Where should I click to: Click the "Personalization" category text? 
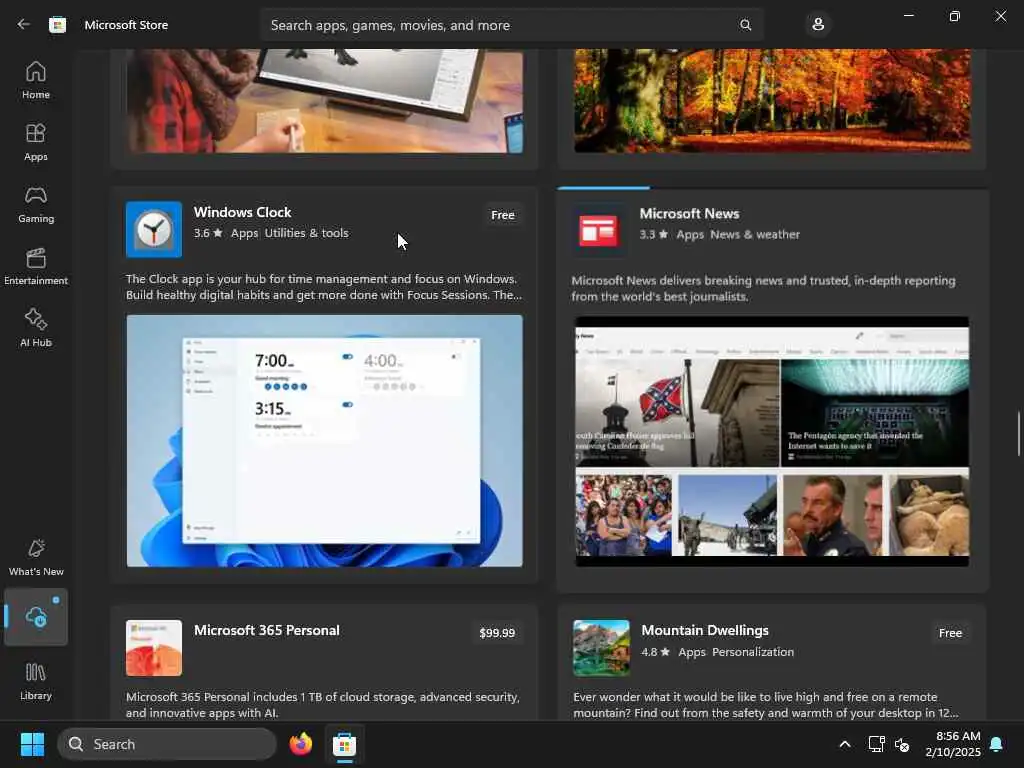pos(753,652)
